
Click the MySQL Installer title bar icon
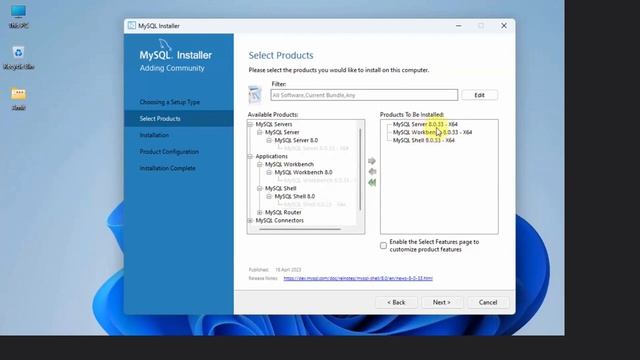[131, 25]
